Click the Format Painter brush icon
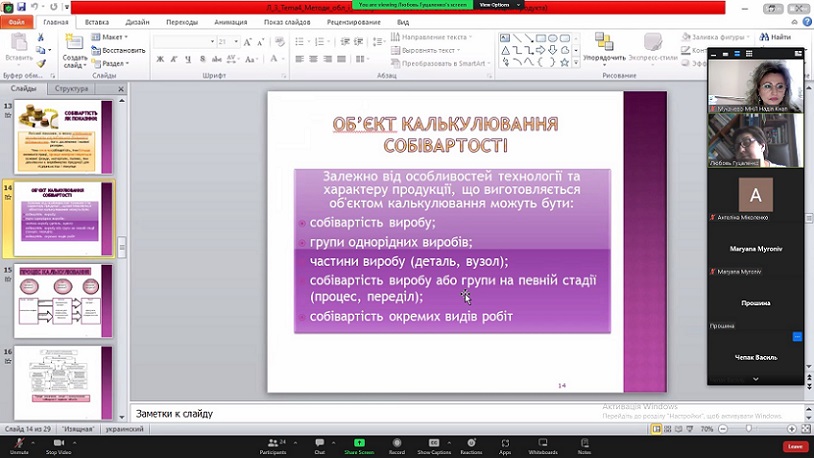The width and height of the screenshot is (814, 458). click(x=40, y=63)
